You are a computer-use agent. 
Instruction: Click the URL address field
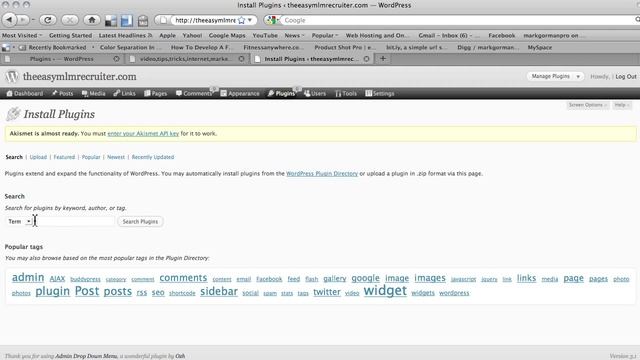(205, 20)
